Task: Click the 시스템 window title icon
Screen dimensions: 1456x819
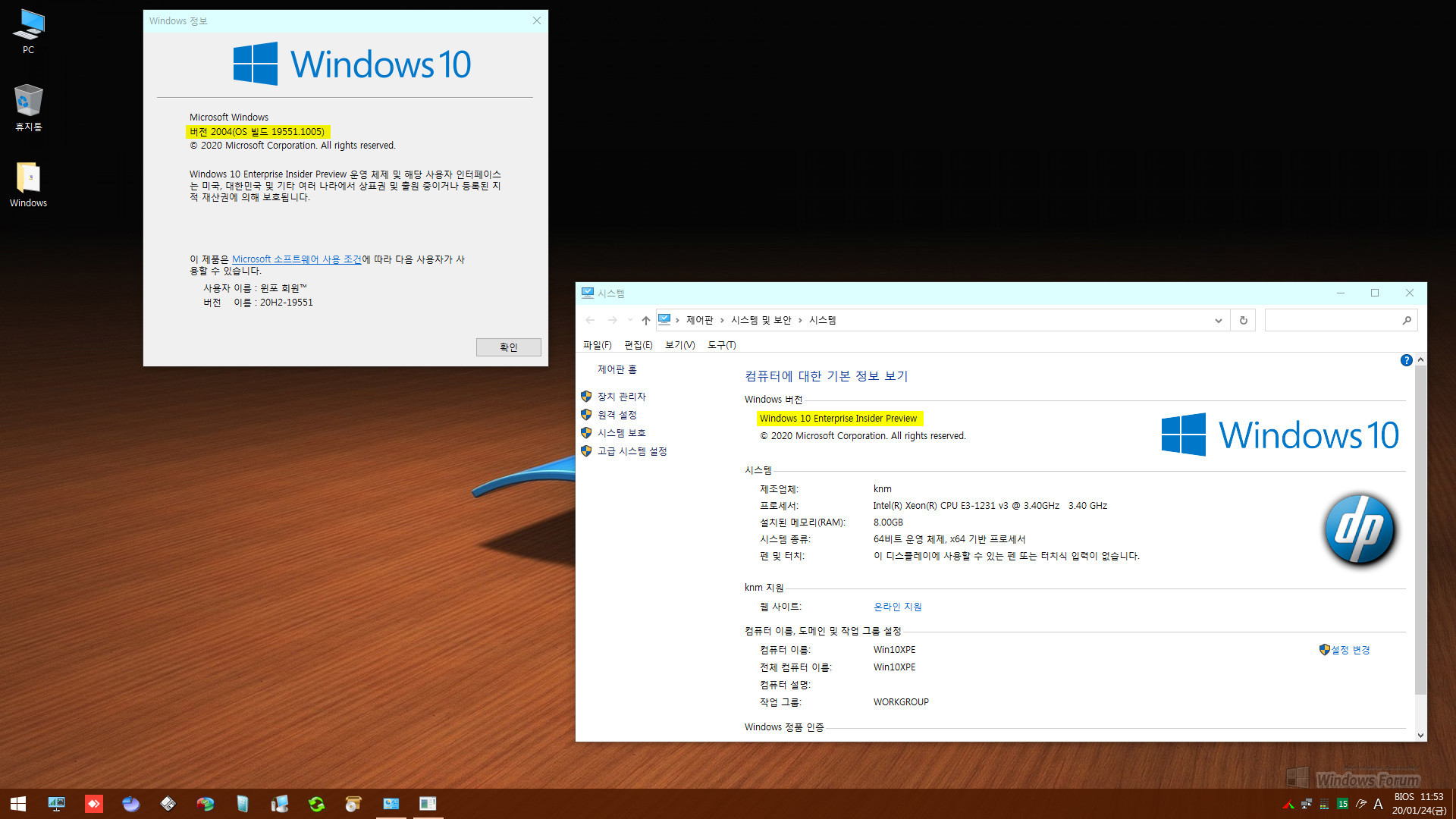Action: 588,293
